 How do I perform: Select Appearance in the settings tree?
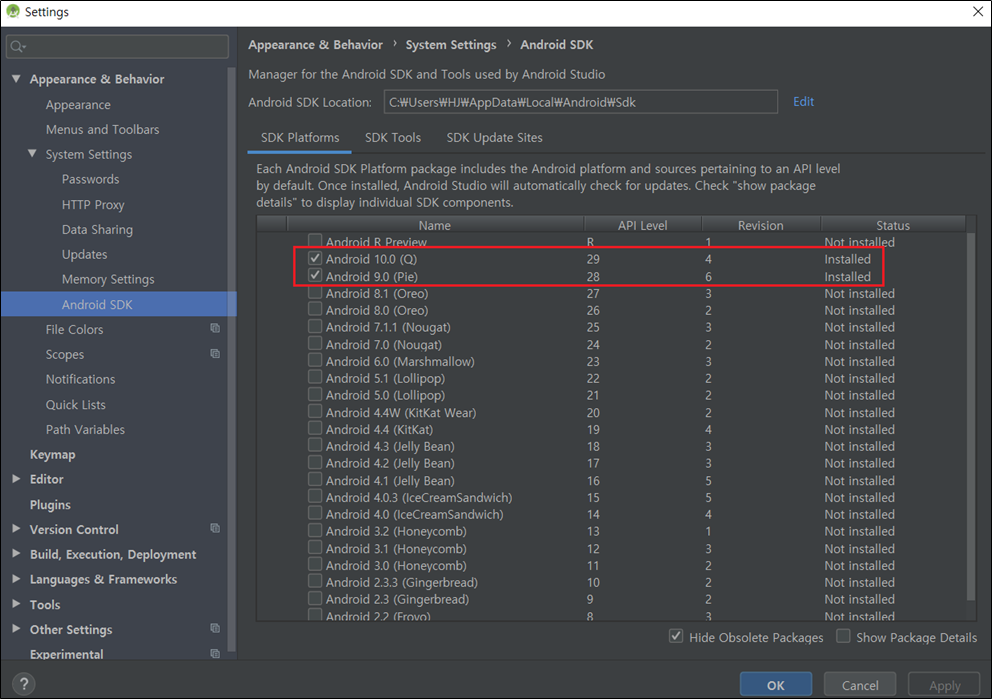78,104
